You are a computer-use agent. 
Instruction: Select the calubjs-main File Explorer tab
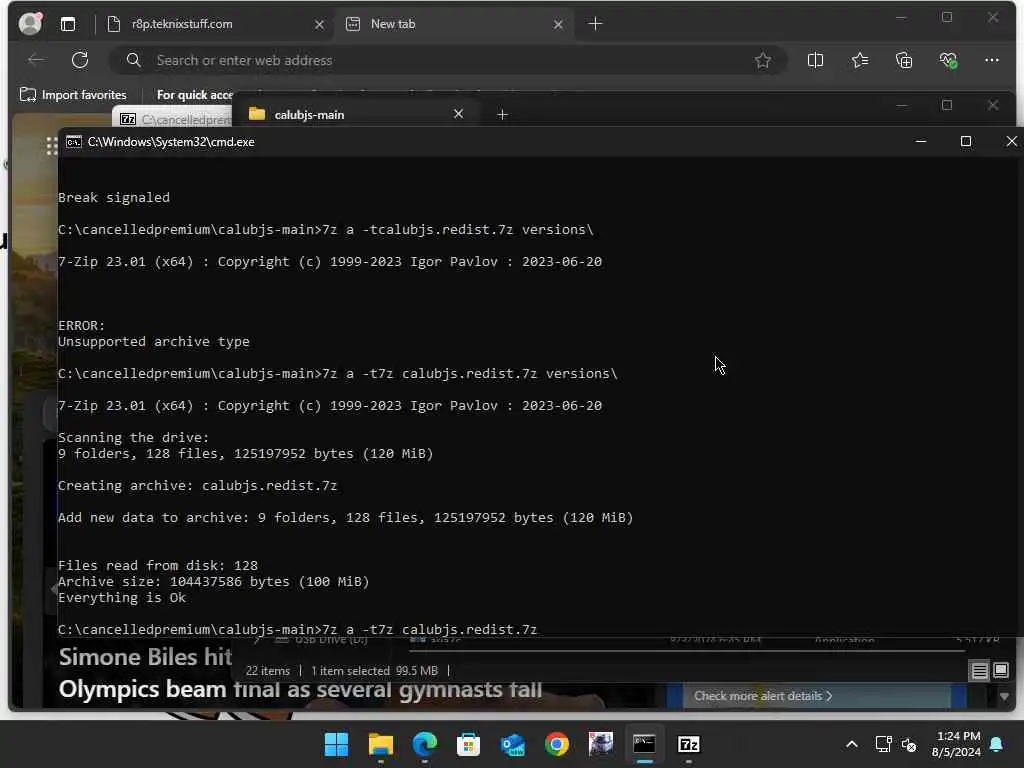coord(356,114)
